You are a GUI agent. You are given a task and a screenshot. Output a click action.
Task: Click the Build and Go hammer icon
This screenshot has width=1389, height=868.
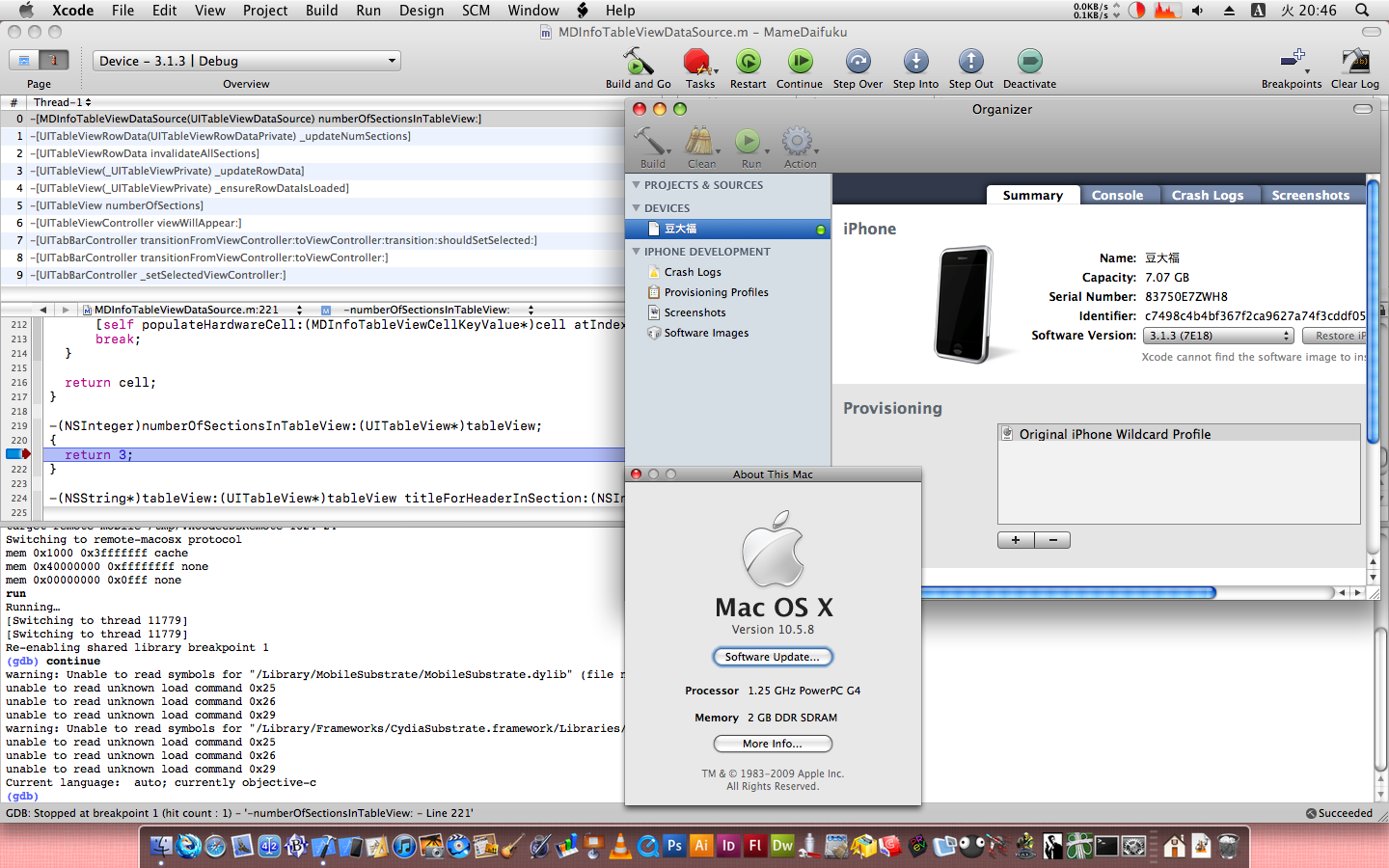638,63
